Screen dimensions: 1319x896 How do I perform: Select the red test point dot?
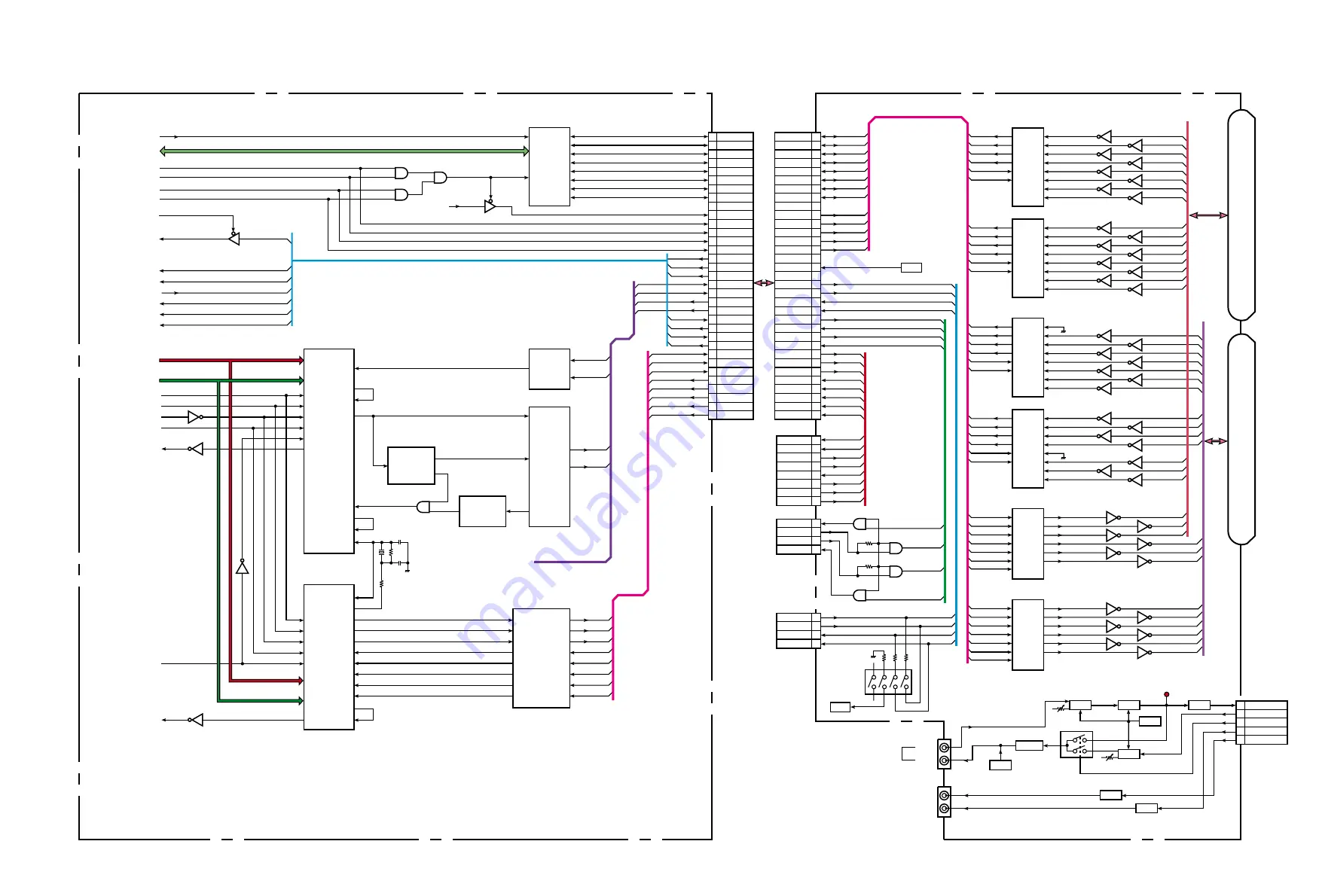pyautogui.click(x=1166, y=694)
